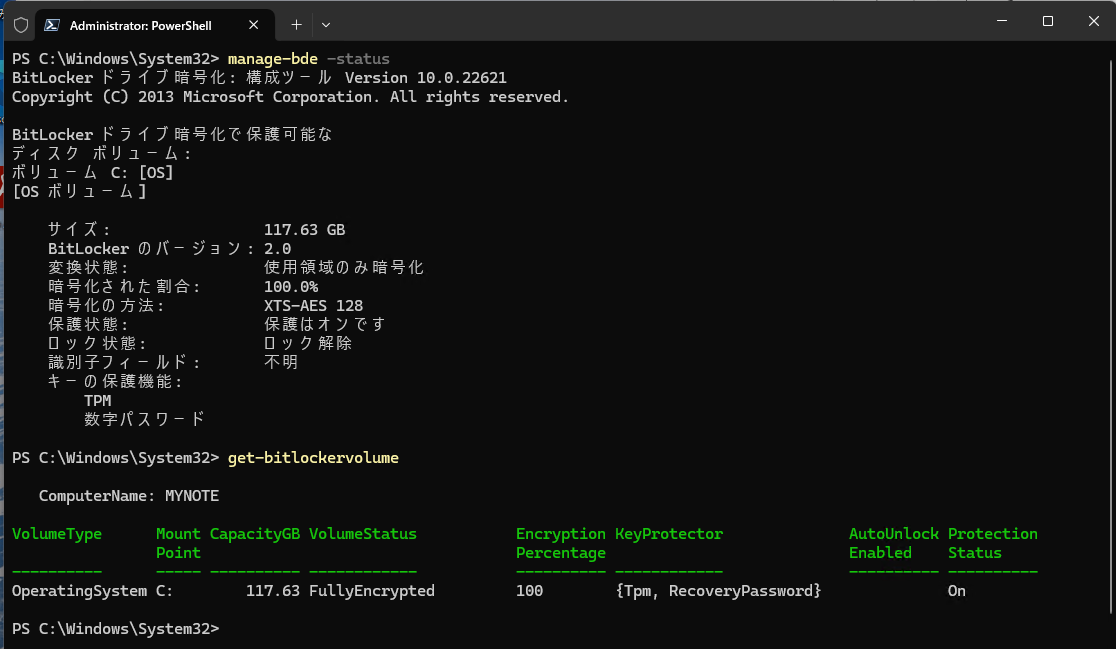The height and width of the screenshot is (649, 1116).
Task: Click the minimize icon of the Terminal window
Action: pyautogui.click(x=1000, y=20)
